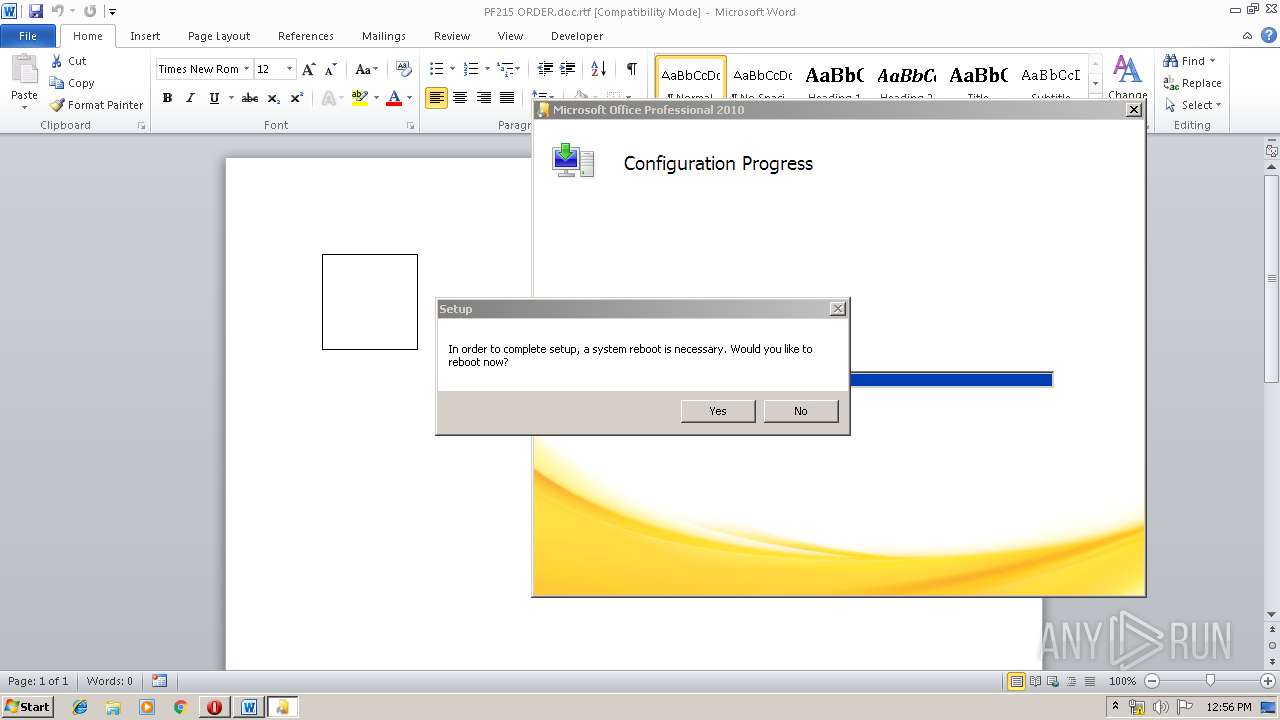The width and height of the screenshot is (1280, 720).
Task: Click the zoom in plus button
Action: click(x=1268, y=681)
